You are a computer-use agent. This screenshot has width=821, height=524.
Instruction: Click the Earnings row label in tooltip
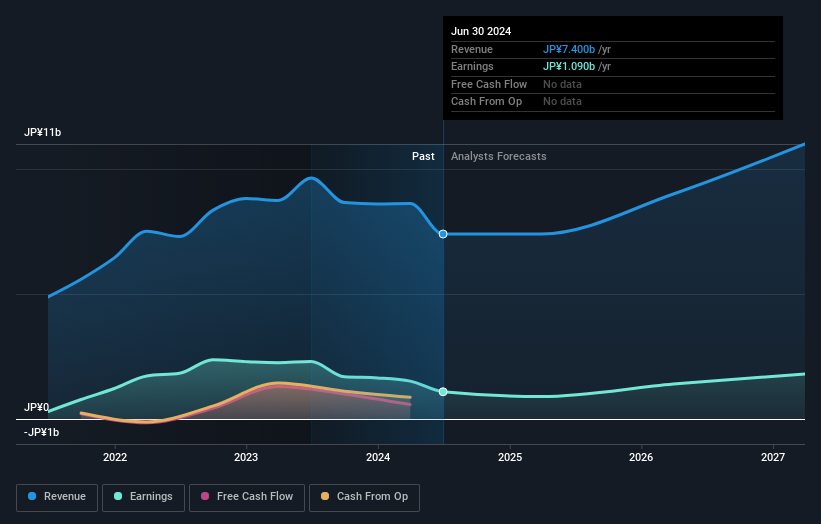click(x=472, y=66)
